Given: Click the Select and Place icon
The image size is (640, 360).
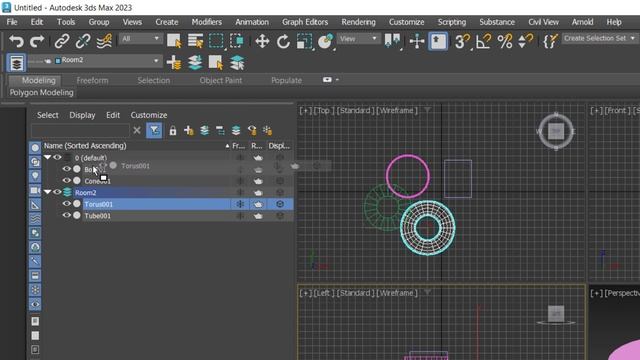Looking at the screenshot, I should 325,41.
